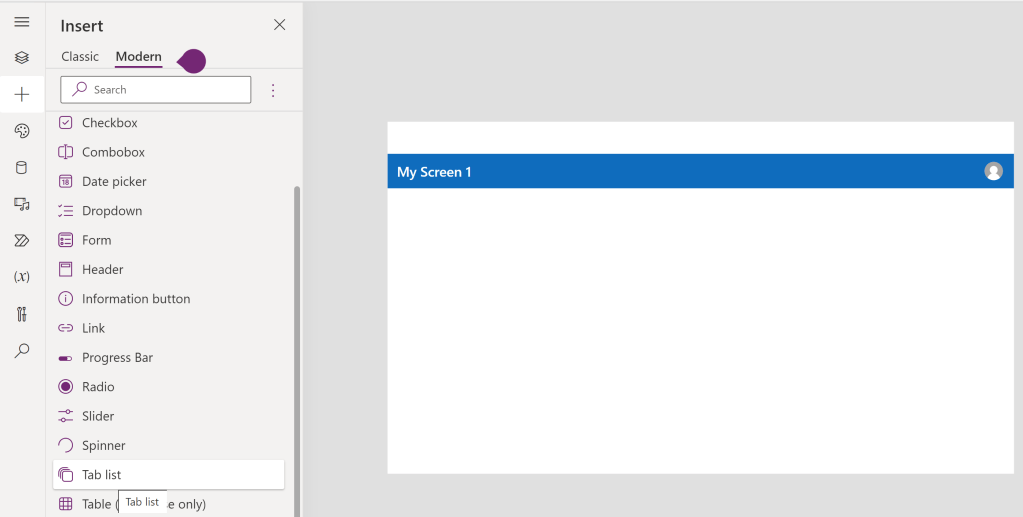Screen dimensions: 1023x517
Task: Open the Power Automate flows icon
Action: tap(22, 240)
